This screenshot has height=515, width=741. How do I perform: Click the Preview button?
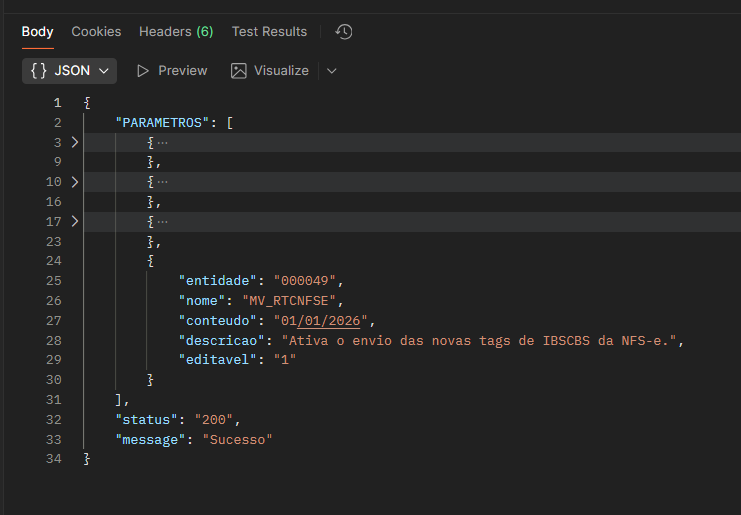click(x=182, y=71)
